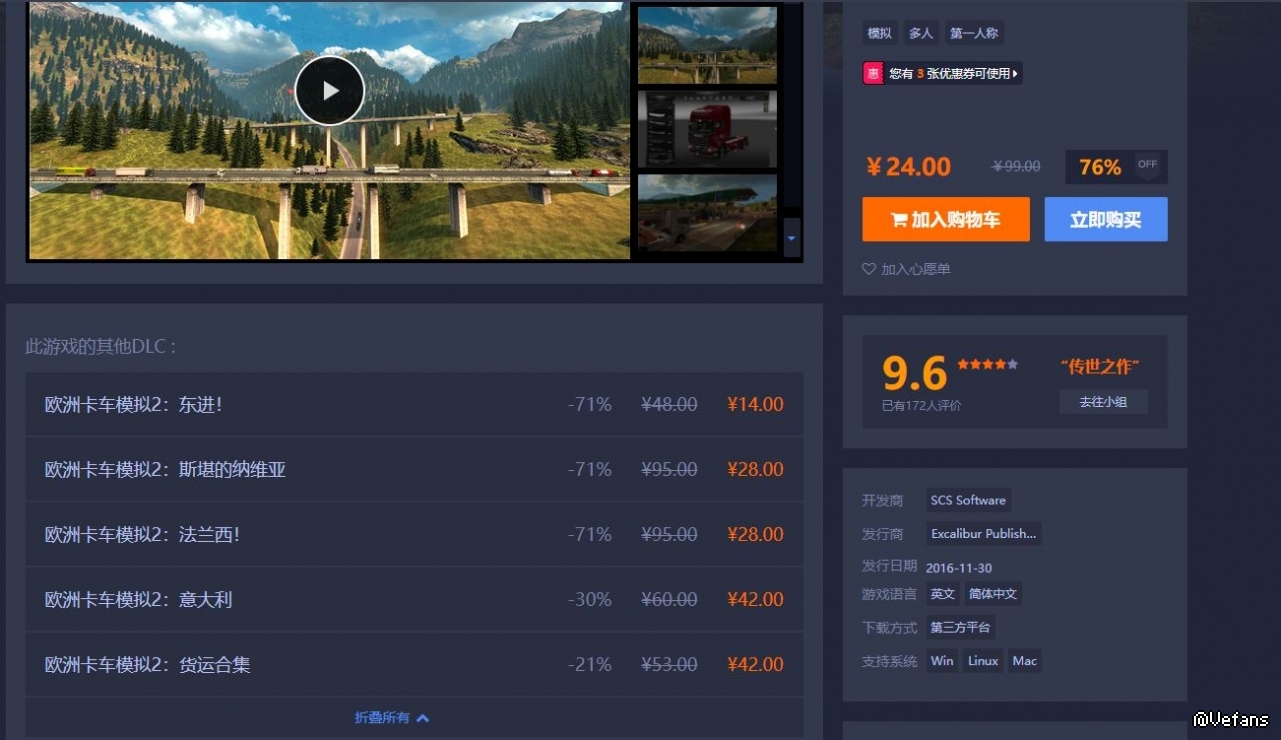
Task: Click the 76% OFF discount badge
Action: pyautogui.click(x=1116, y=167)
